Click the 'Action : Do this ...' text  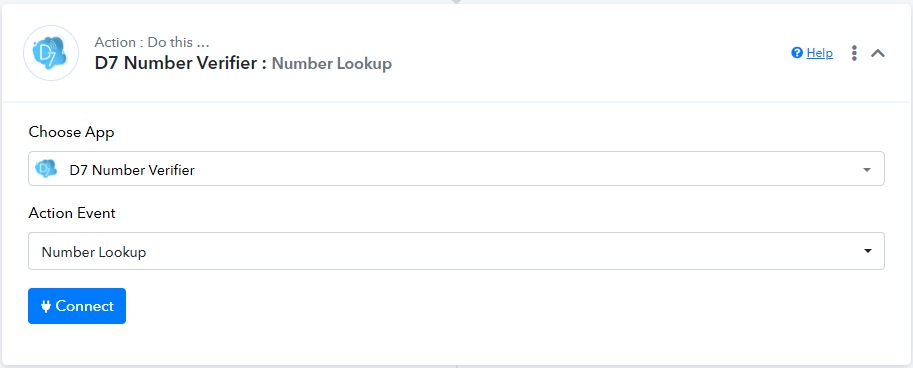[152, 43]
